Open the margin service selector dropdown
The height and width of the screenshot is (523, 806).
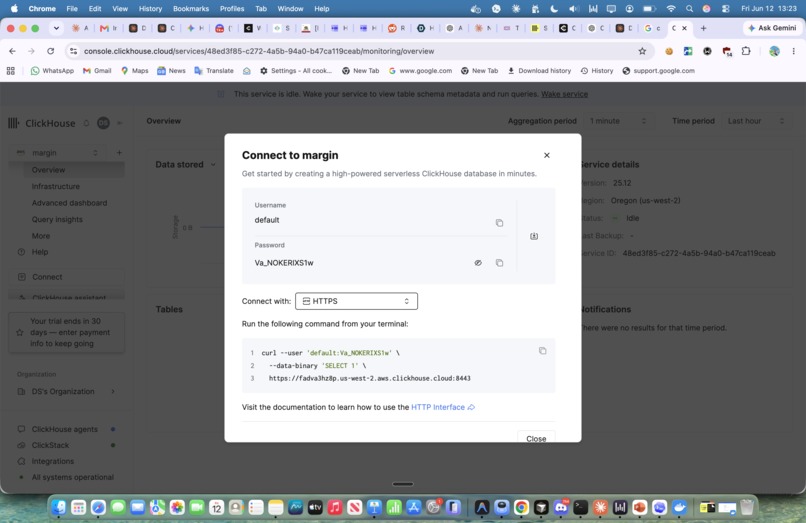[58, 153]
